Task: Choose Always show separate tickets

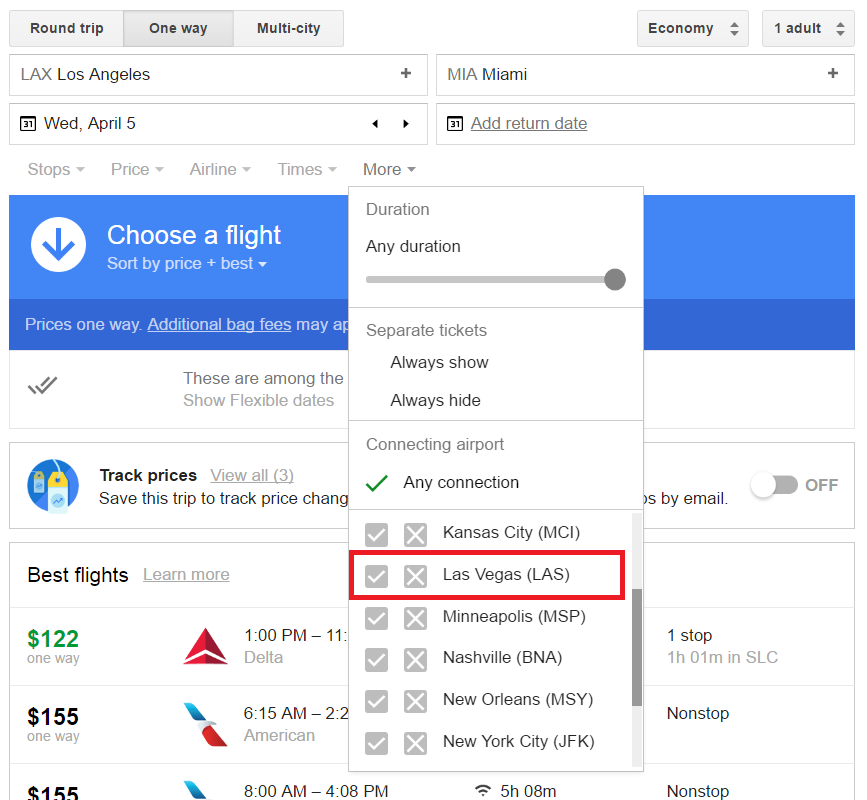Action: pyautogui.click(x=440, y=363)
